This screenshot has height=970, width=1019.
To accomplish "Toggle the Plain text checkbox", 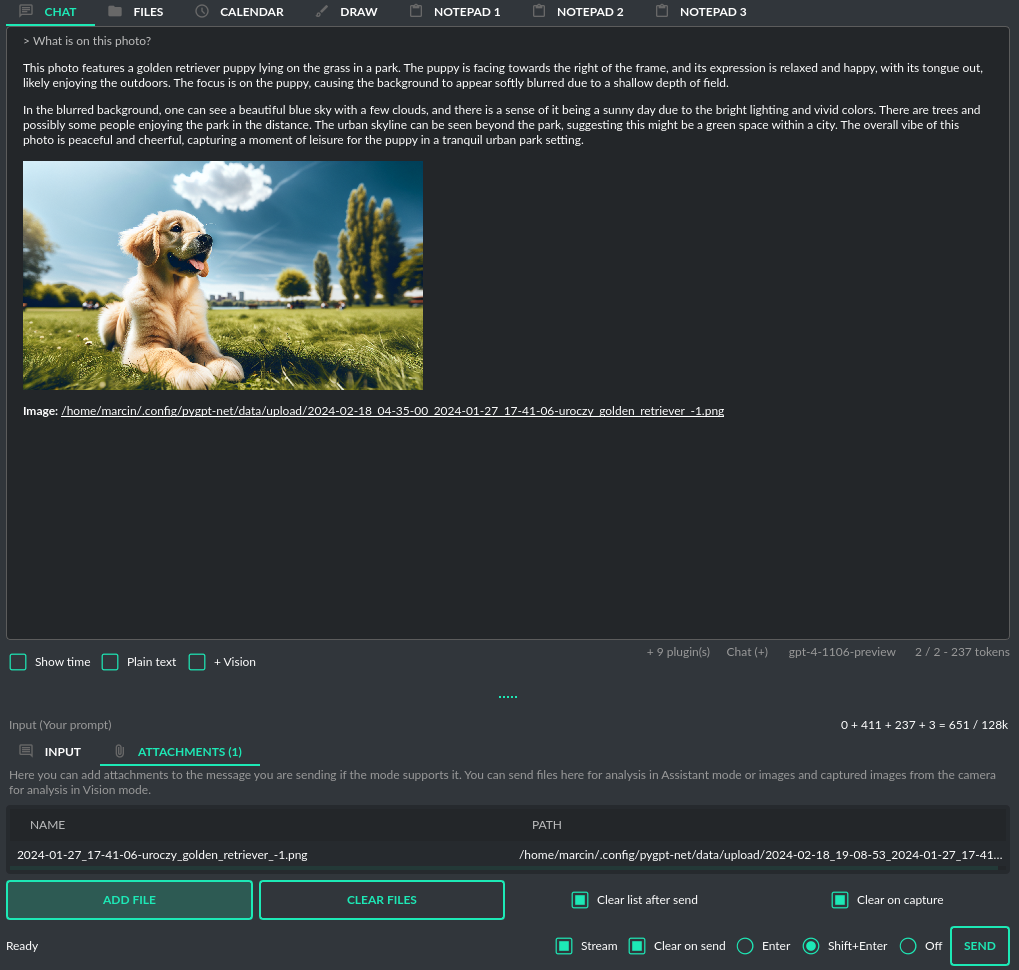I will click(x=110, y=662).
